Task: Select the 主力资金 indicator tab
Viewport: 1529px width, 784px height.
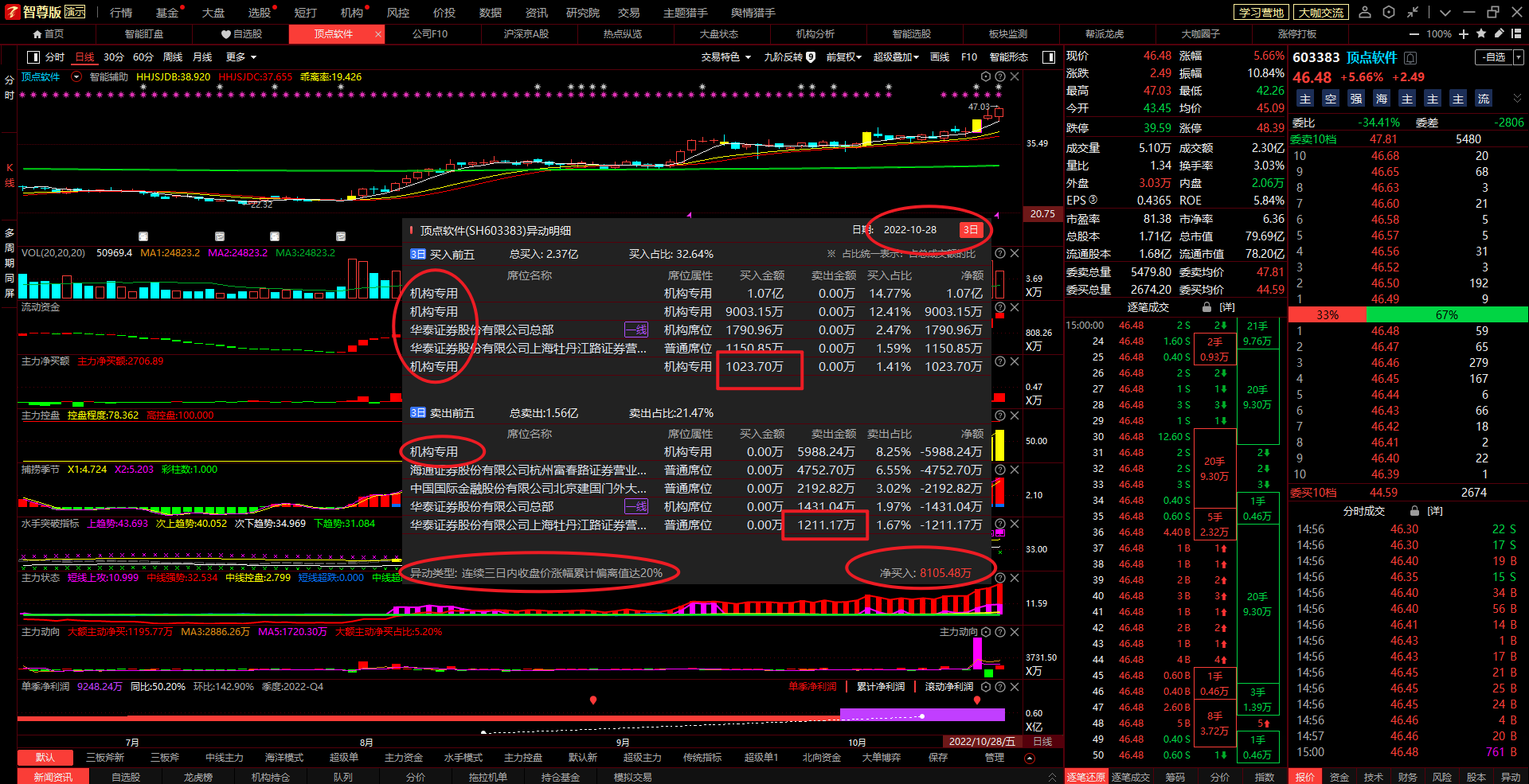Action: tap(404, 758)
